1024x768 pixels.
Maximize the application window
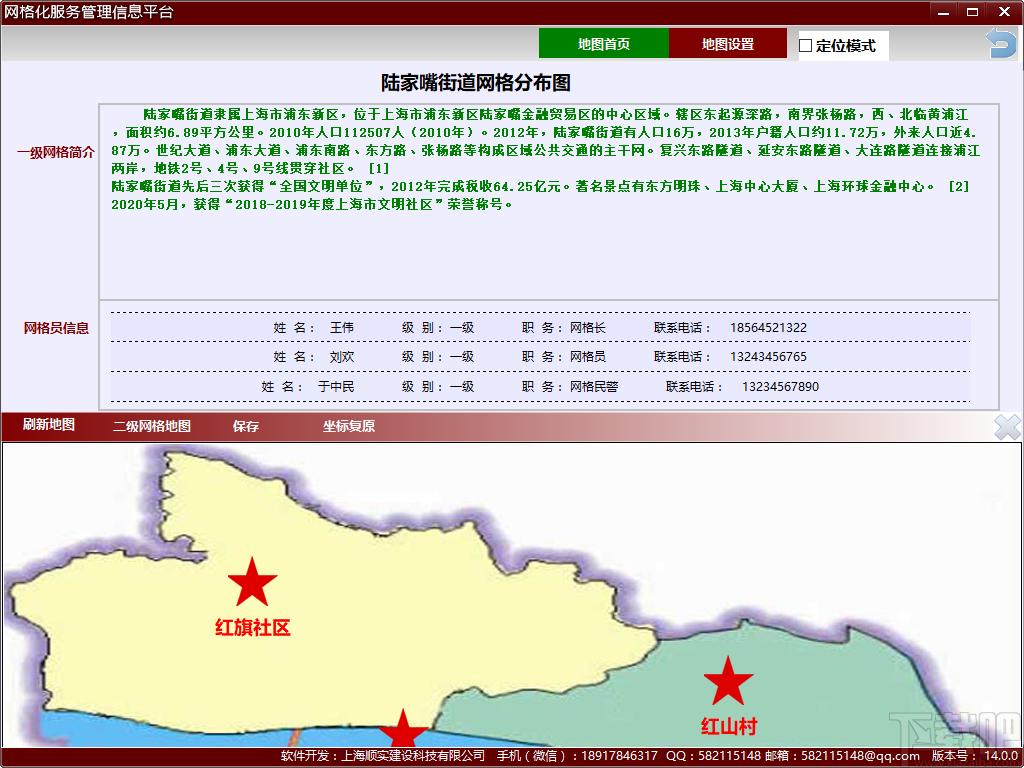(972, 12)
